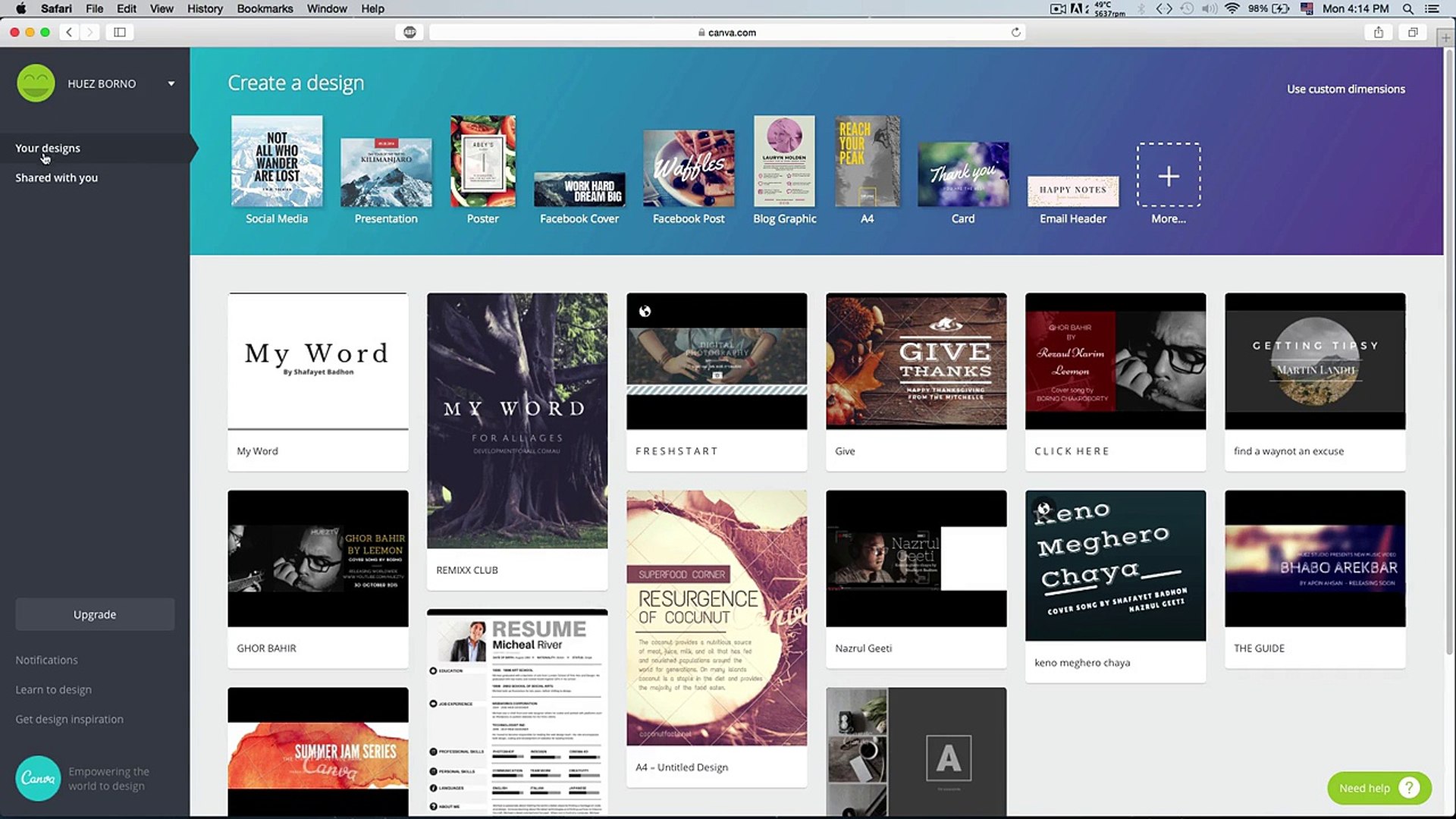Screen dimensions: 1456x819
Task: Open the History menu
Action: pyautogui.click(x=205, y=9)
